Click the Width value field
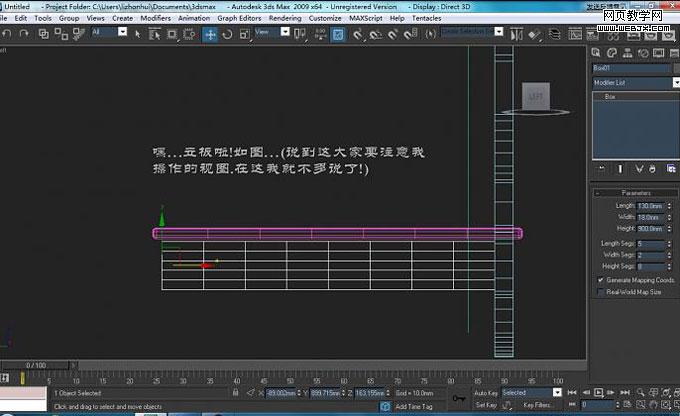The image size is (680, 416). (651, 217)
